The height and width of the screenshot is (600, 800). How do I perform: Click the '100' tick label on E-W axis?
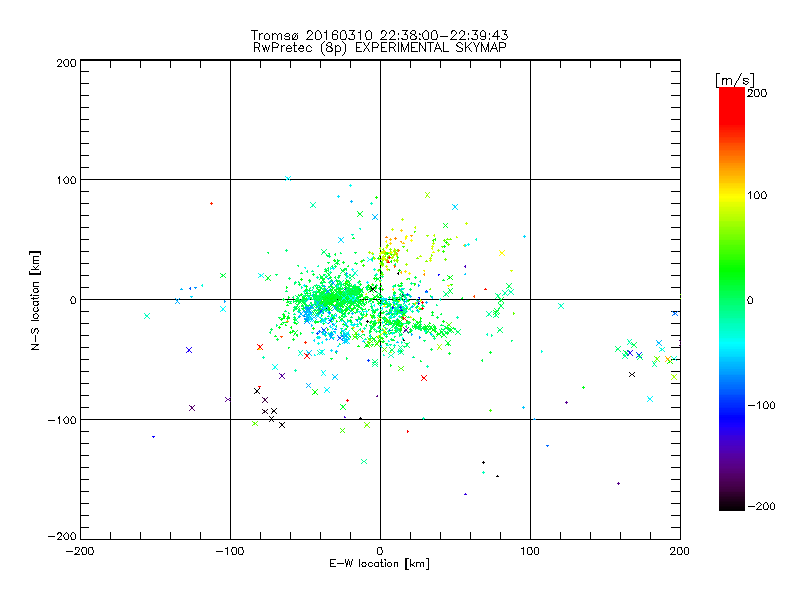(x=530, y=551)
